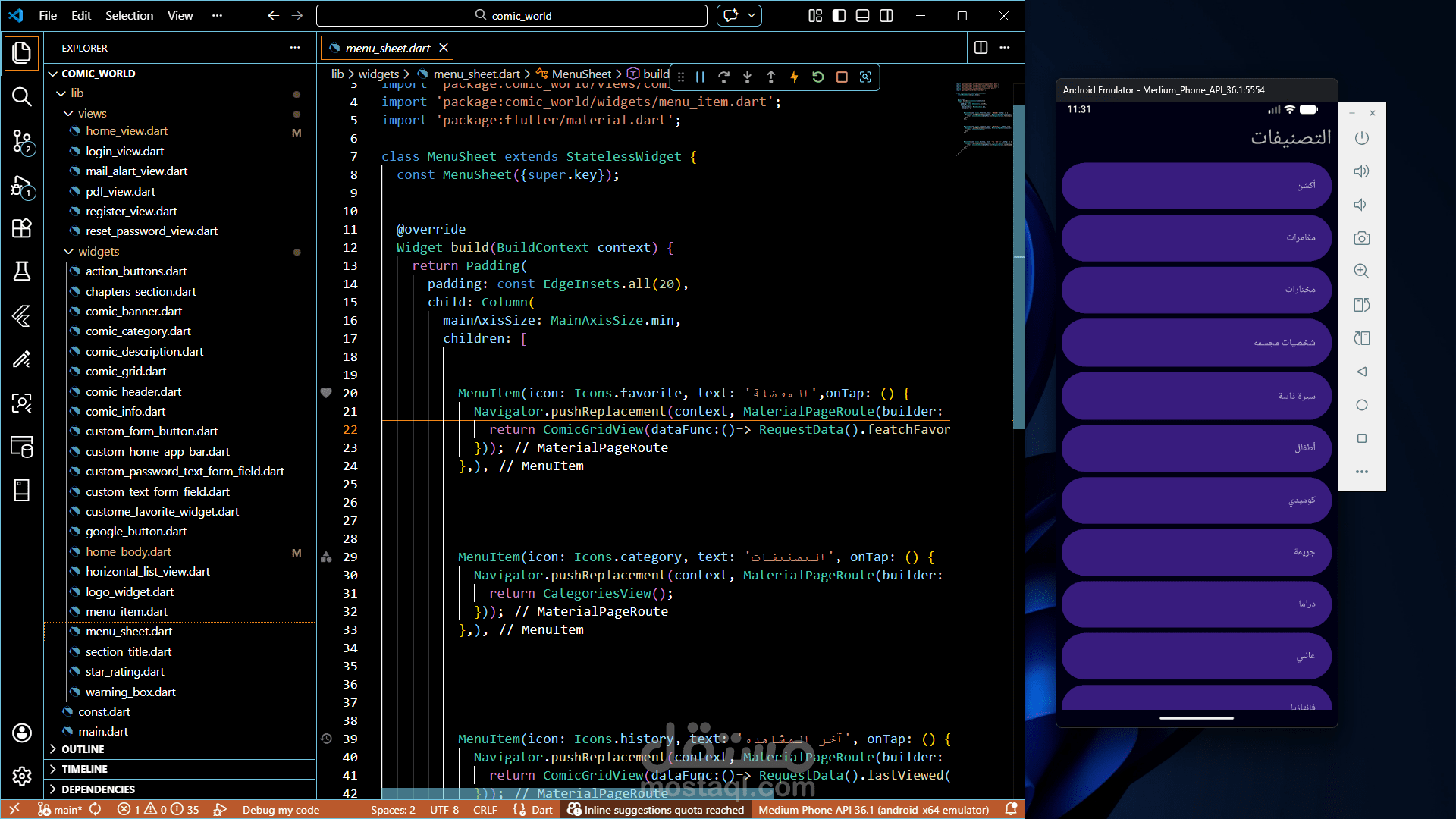Toggle the bottom panel layout button
Image resolution: width=1456 pixels, height=819 pixels.
[x=862, y=15]
